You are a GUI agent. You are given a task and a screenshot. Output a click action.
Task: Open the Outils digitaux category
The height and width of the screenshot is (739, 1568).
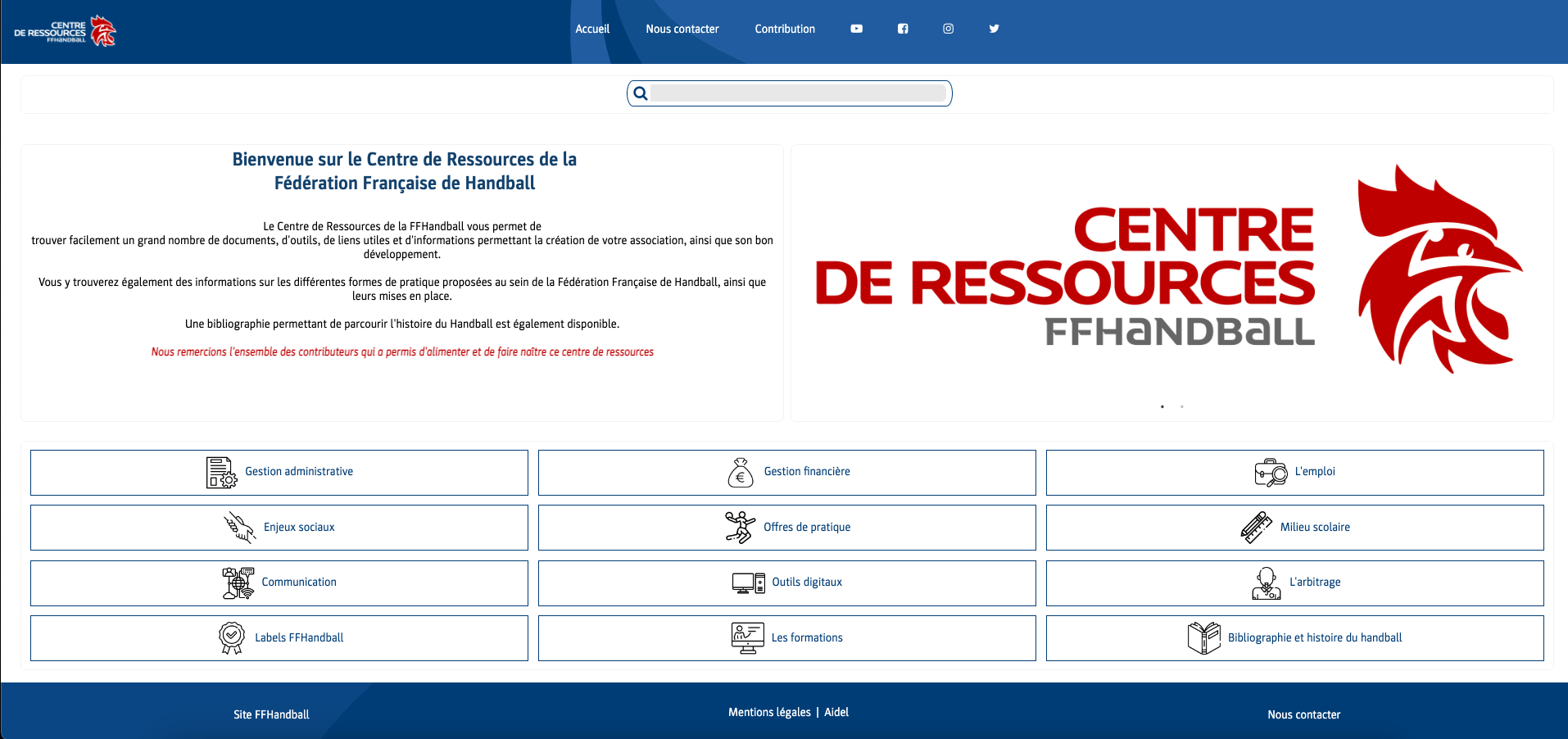tap(787, 583)
